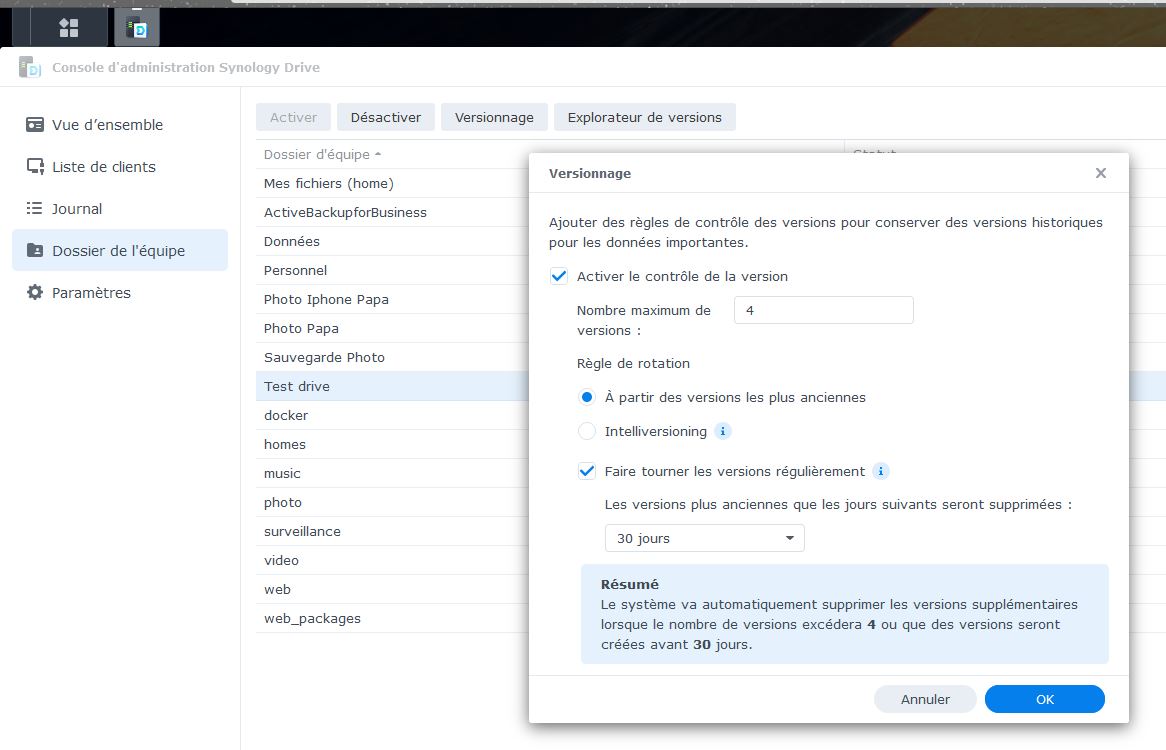
Task: Open Dossier de l'équipe section
Action: pos(120,250)
